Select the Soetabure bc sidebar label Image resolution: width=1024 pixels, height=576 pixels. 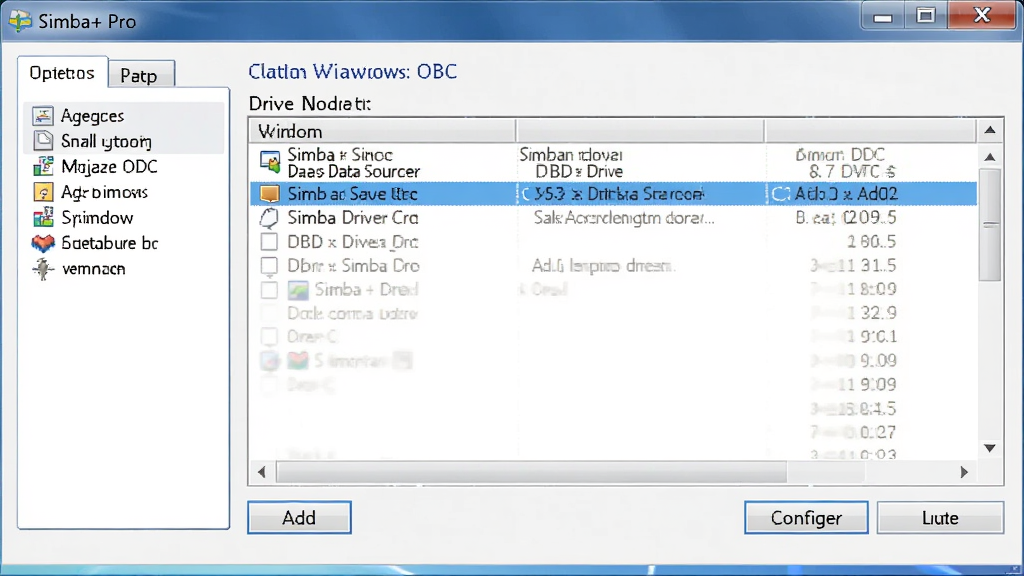click(109, 243)
